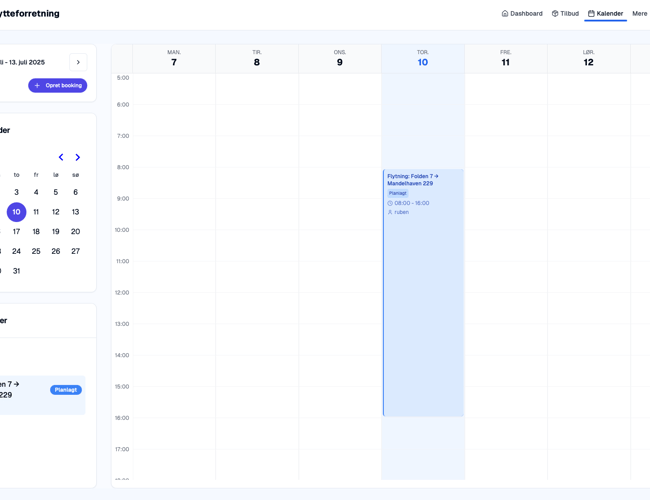This screenshot has width=650, height=500.
Task: Click the Dashboard house icon
Action: (x=505, y=14)
